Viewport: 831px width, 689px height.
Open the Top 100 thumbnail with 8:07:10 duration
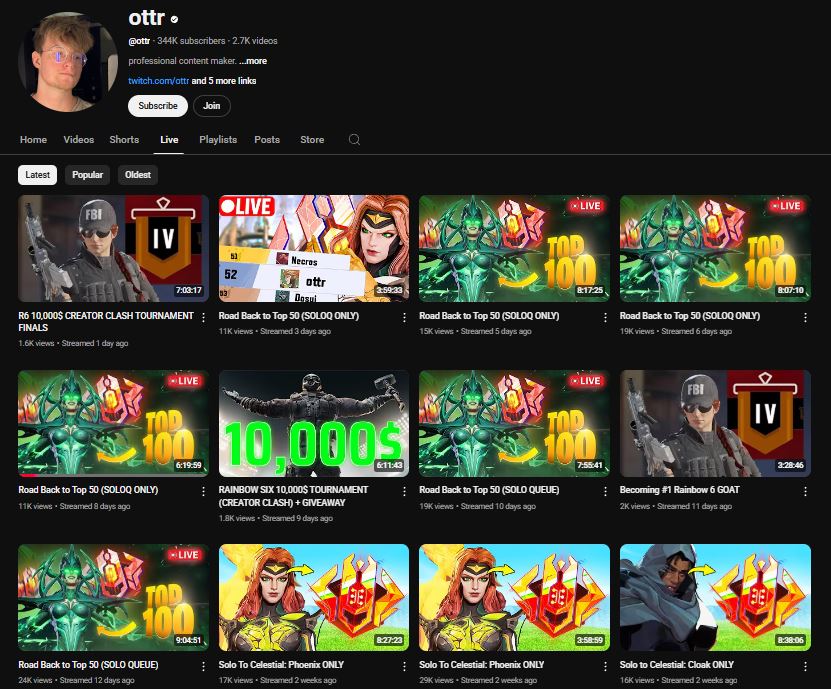pos(715,248)
